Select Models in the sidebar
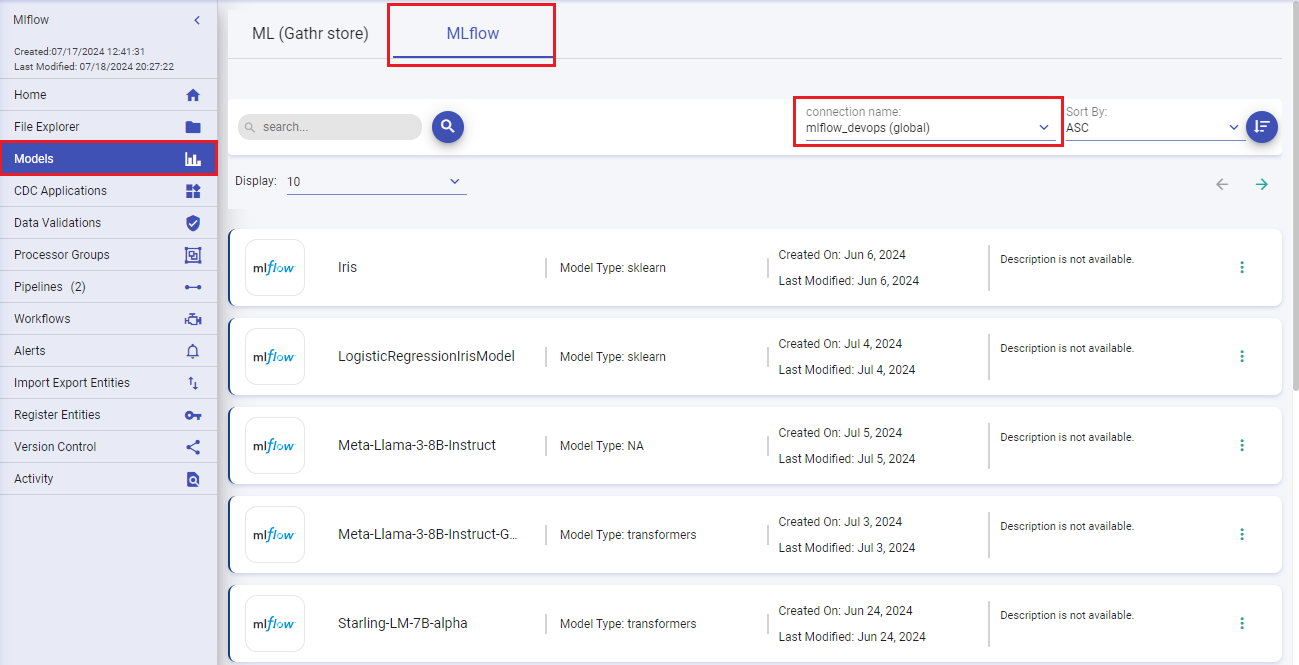 tap(108, 159)
